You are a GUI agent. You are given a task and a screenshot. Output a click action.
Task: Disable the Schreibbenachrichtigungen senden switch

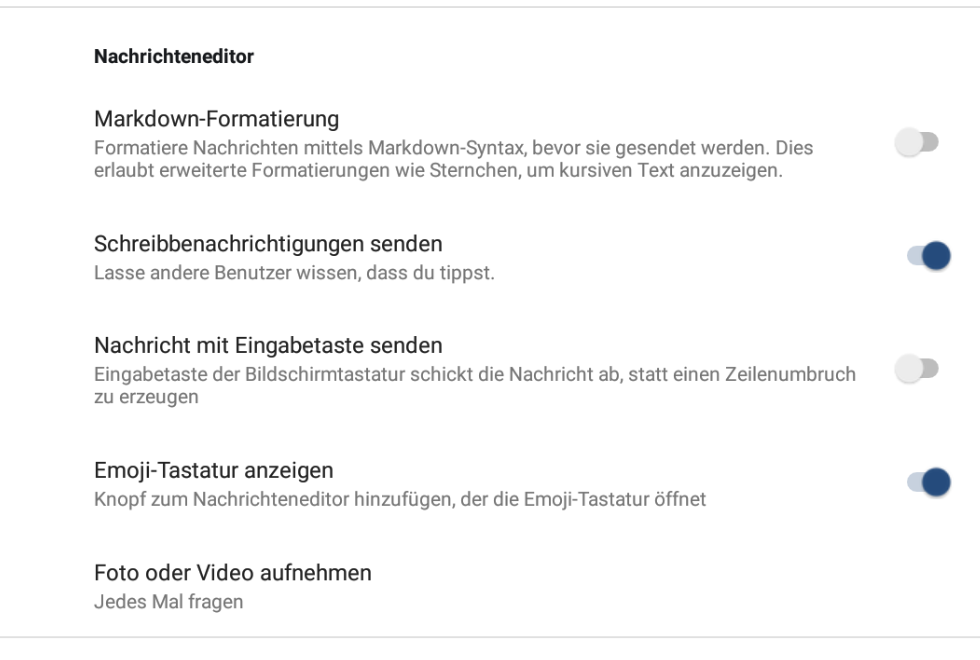(x=927, y=257)
